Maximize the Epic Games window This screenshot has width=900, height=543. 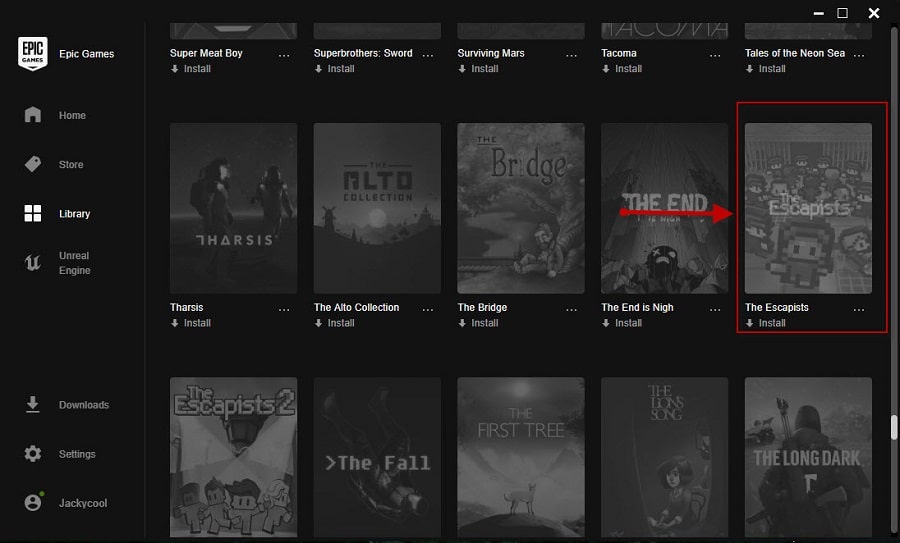pos(843,13)
